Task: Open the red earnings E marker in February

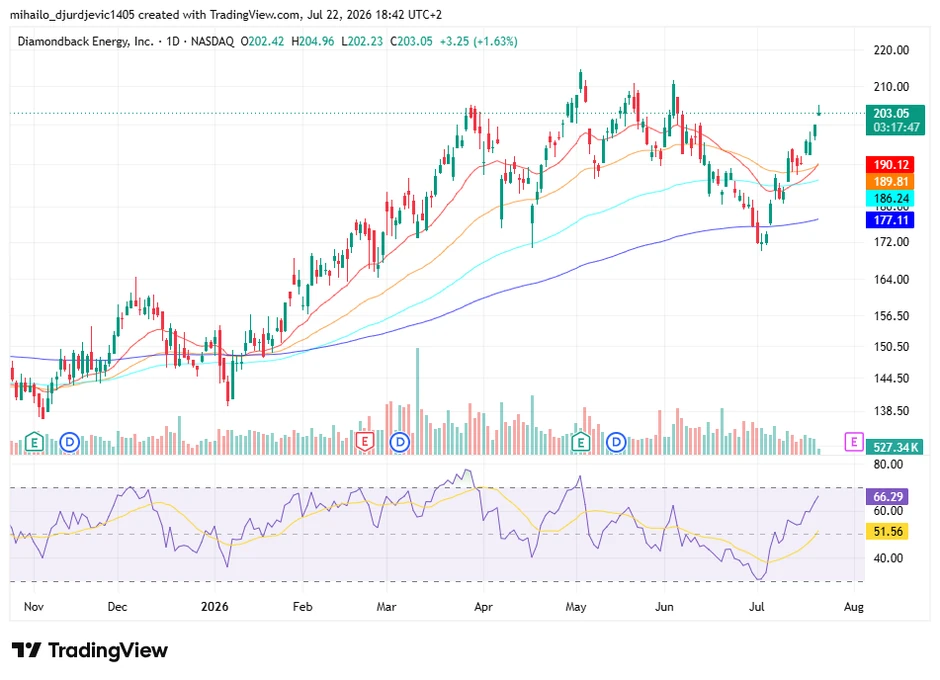Action: pyautogui.click(x=364, y=443)
